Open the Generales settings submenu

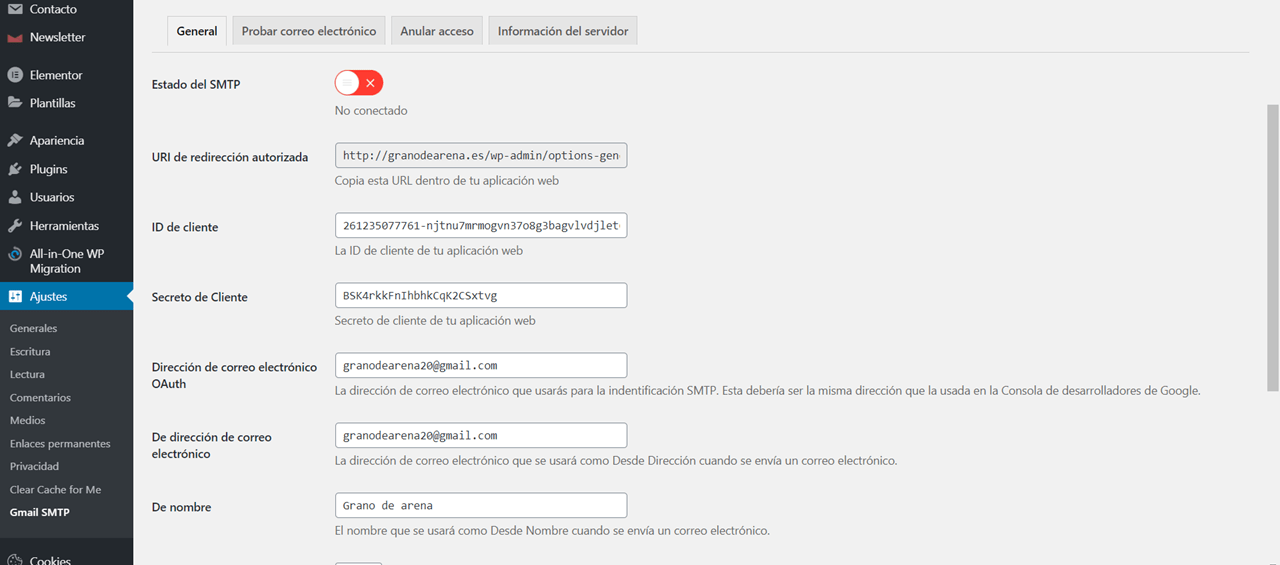[33, 328]
